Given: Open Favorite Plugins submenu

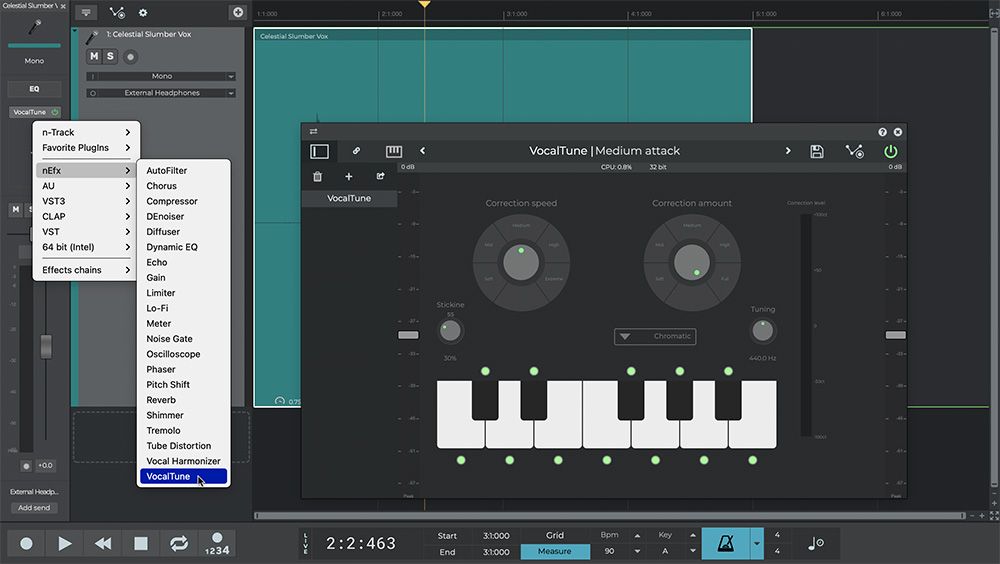Looking at the screenshot, I should pyautogui.click(x=86, y=147).
